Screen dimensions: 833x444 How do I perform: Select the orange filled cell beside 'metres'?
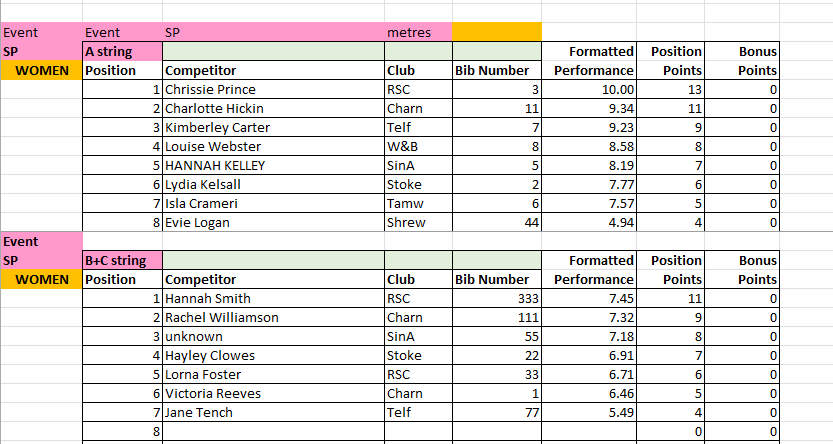(496, 32)
